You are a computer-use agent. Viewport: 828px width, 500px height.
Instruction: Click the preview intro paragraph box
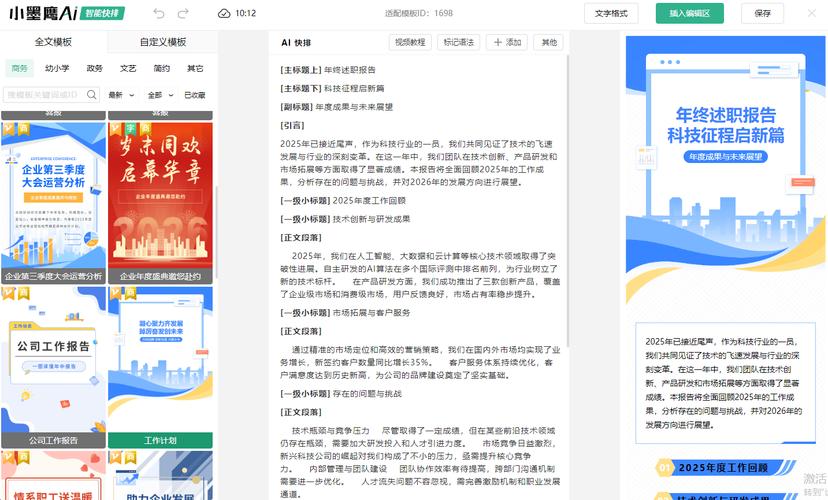tap(726, 383)
